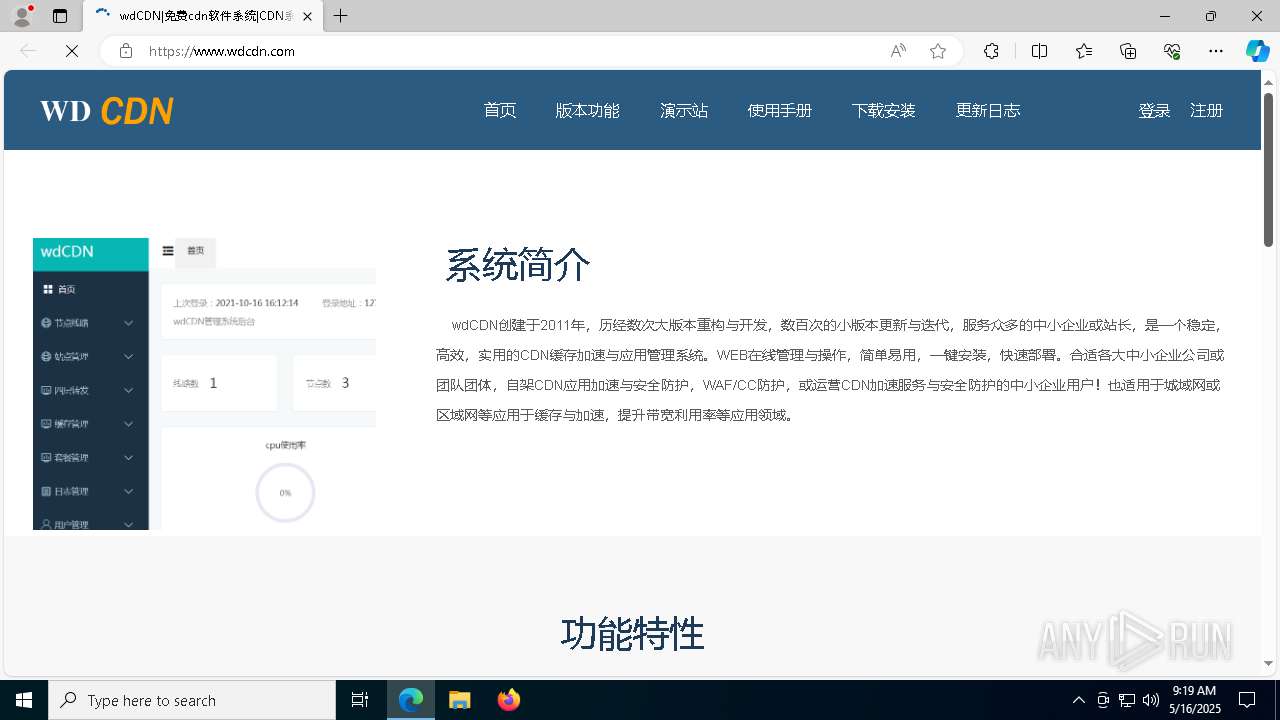Image resolution: width=1280 pixels, height=720 pixels.
Task: Open the Collections icon
Action: click(x=1128, y=51)
